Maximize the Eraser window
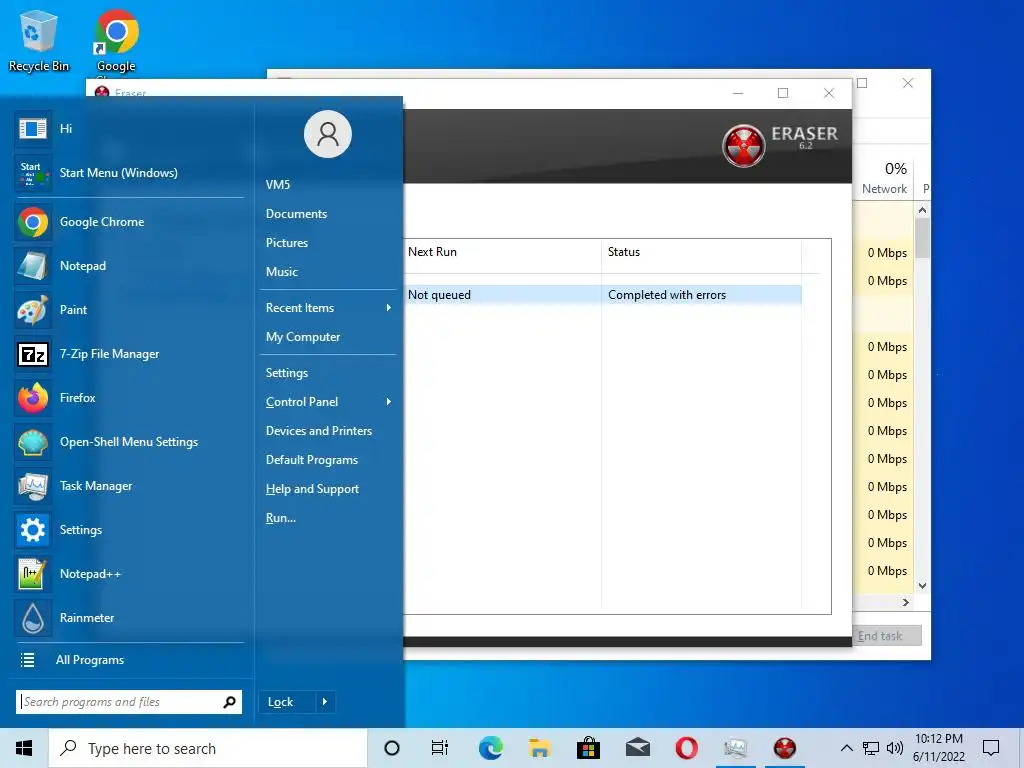Viewport: 1024px width, 768px height. point(783,93)
